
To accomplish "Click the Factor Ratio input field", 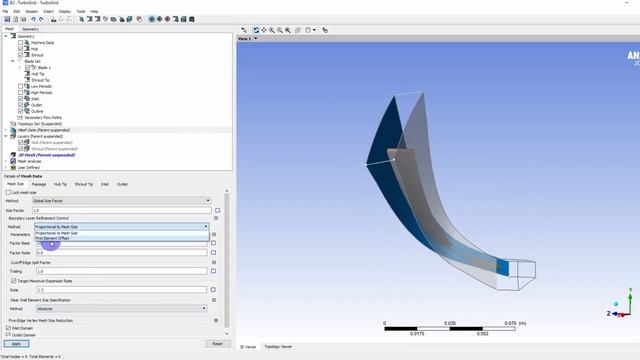I will point(122,253).
